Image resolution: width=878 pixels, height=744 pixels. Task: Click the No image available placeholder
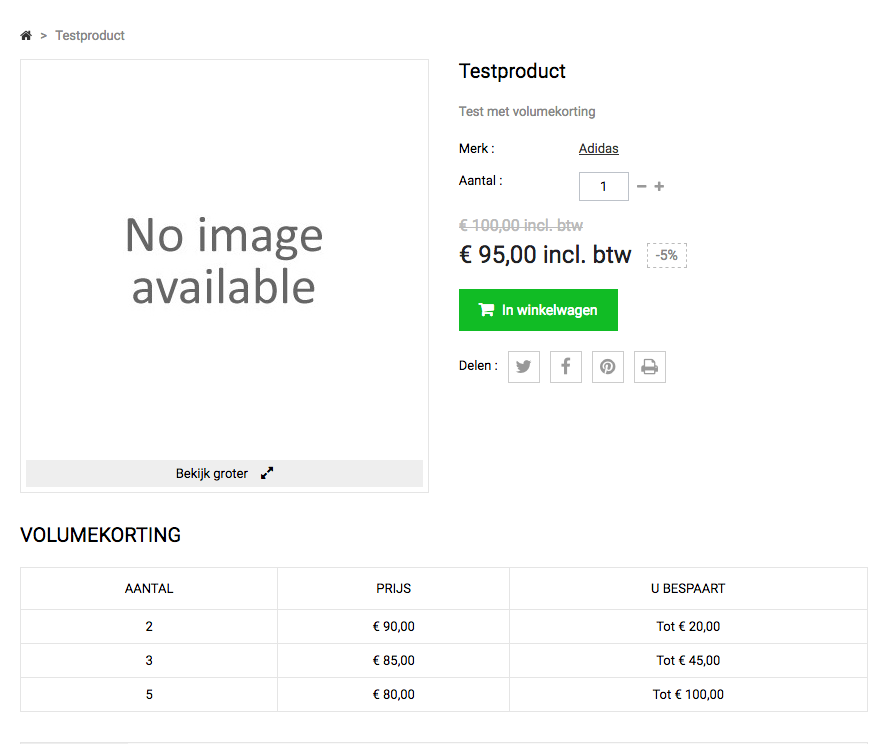pos(224,260)
